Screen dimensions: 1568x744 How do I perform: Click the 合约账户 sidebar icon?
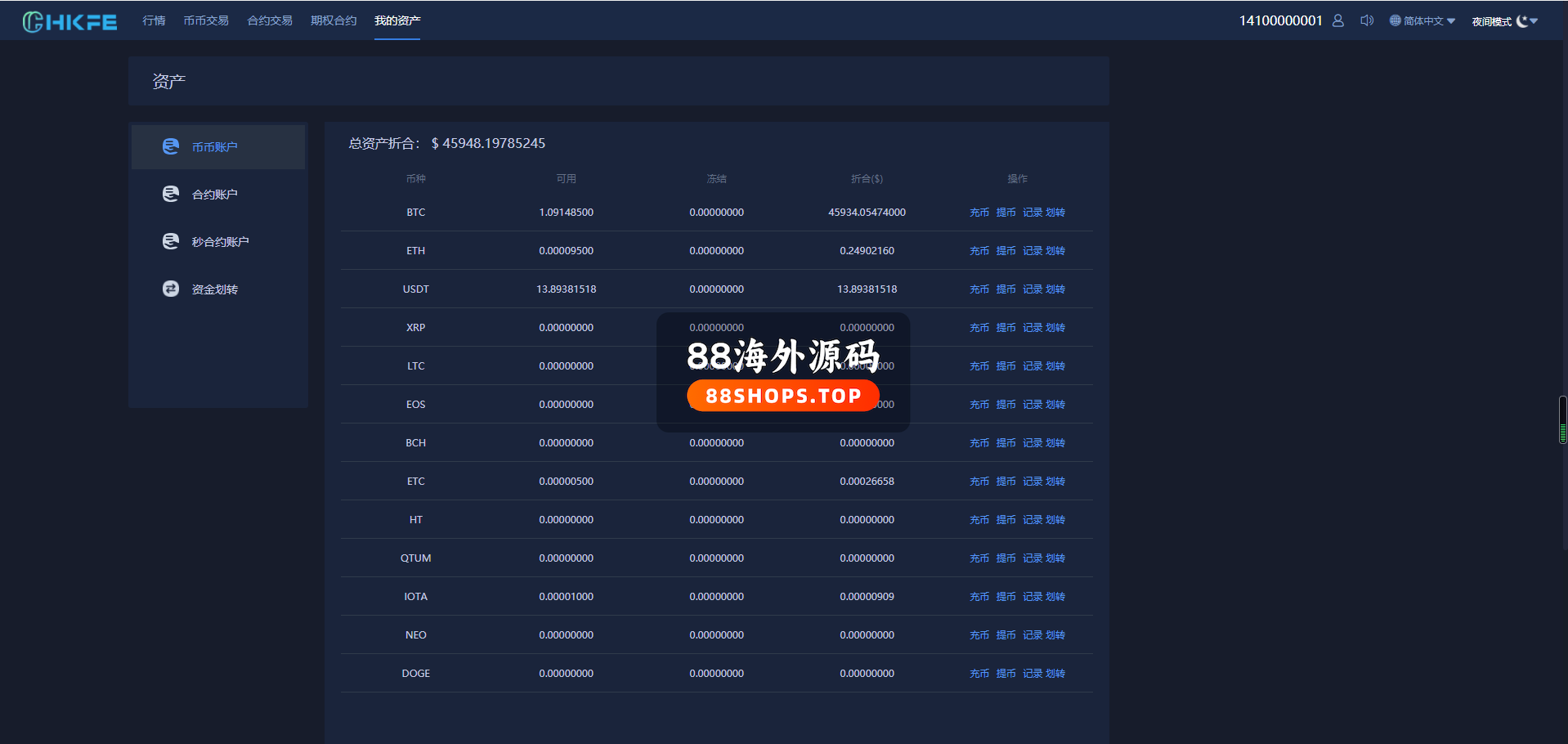tap(170, 194)
